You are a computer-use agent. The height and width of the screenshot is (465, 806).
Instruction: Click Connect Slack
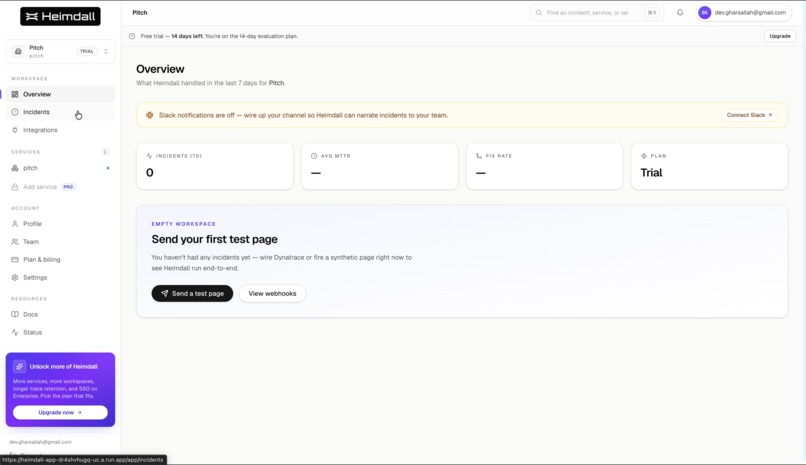(x=749, y=115)
